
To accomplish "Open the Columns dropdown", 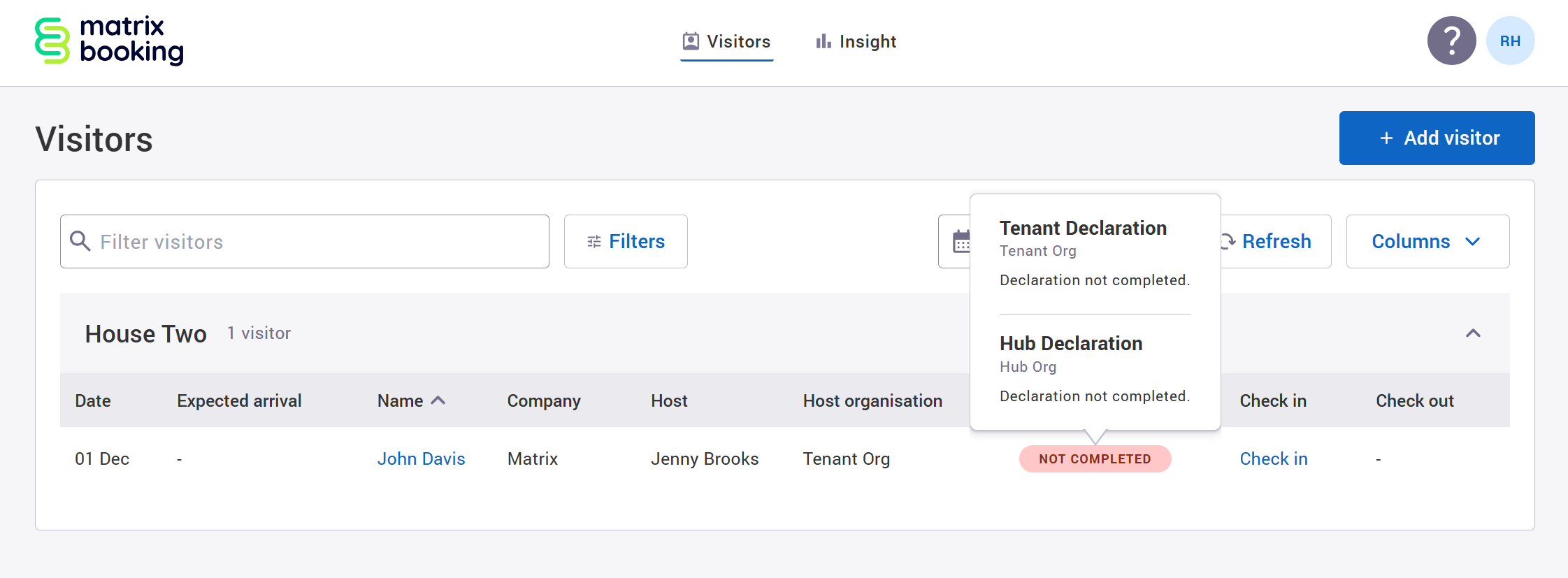I will click(1427, 242).
